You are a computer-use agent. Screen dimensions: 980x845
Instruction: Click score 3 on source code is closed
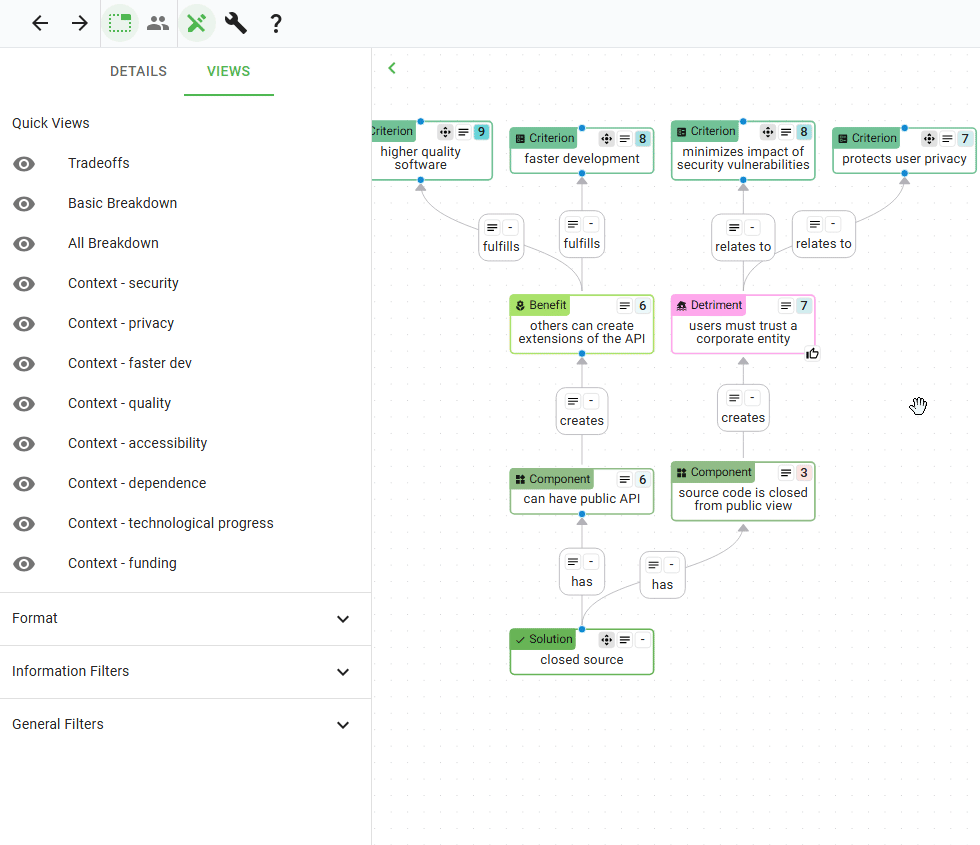804,473
